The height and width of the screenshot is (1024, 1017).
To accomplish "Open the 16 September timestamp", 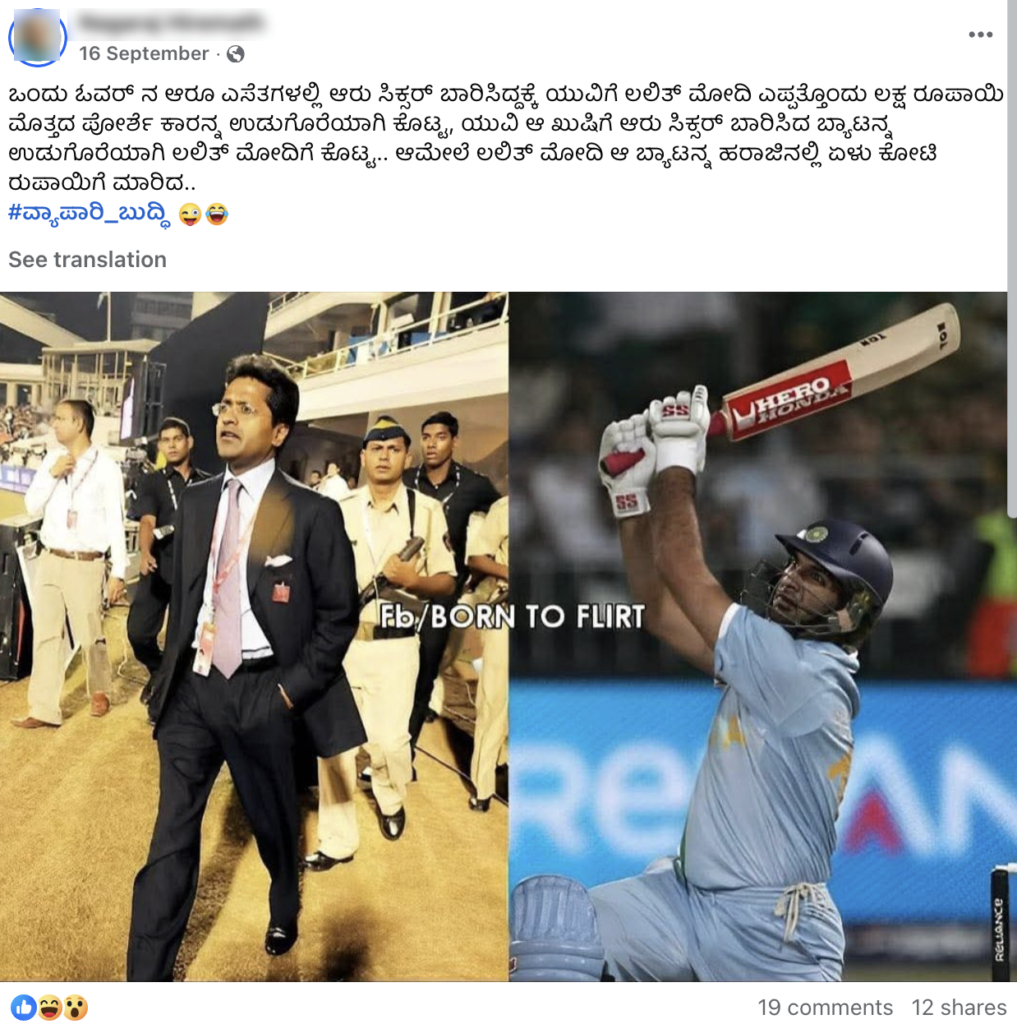I will click(144, 54).
